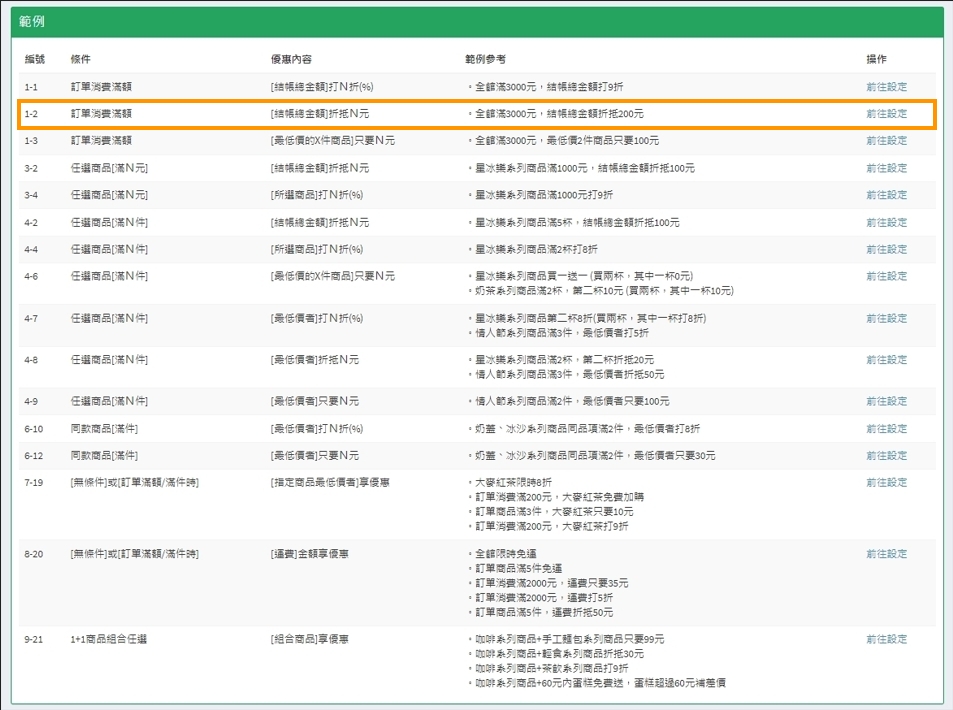Image resolution: width=953 pixels, height=710 pixels.
Task: Click 前往設定 link for rule 1-1
Action: (886, 87)
